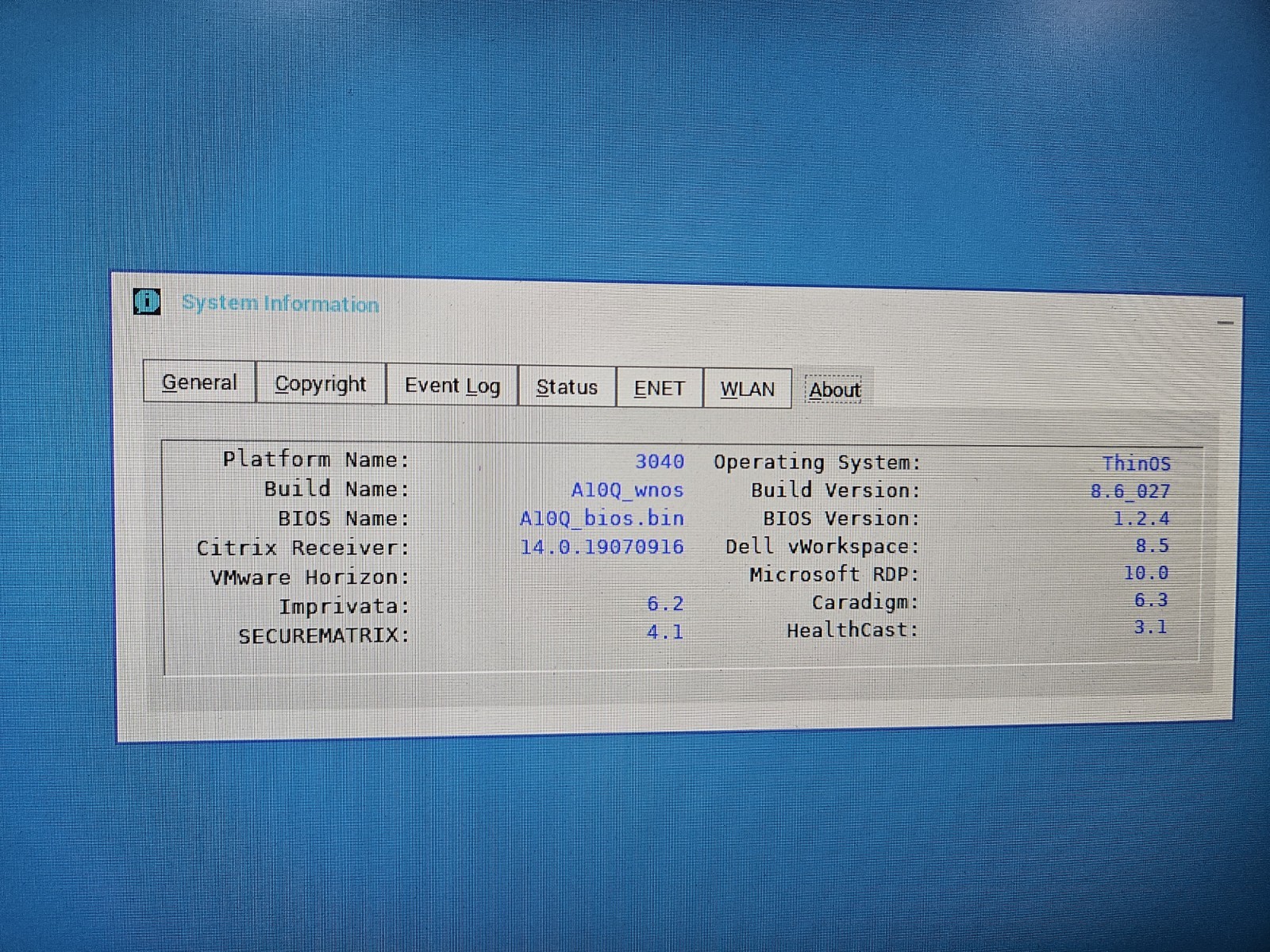
Task: Click the System Information info icon
Action: (x=148, y=301)
